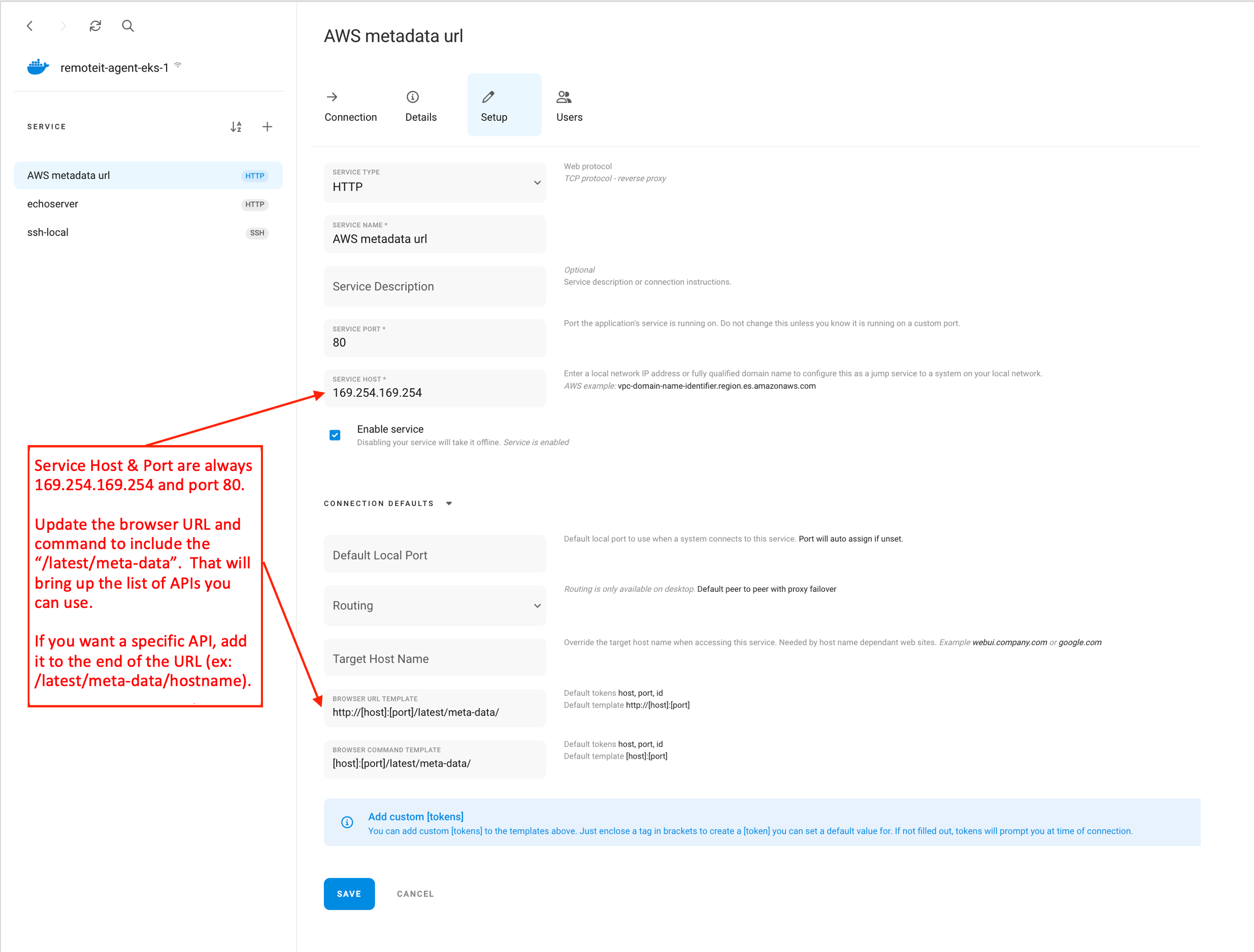
Task: Click the Service Description field
Action: (435, 287)
